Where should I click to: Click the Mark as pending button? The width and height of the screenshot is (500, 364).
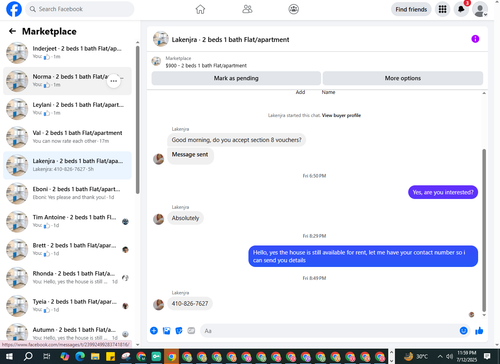coord(236,78)
